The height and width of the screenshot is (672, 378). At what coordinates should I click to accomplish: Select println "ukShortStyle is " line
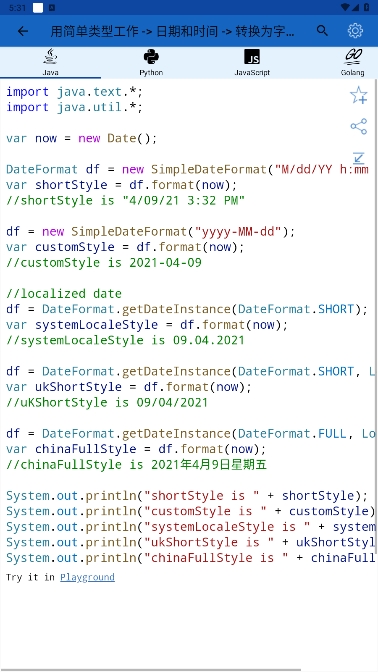[191, 543]
